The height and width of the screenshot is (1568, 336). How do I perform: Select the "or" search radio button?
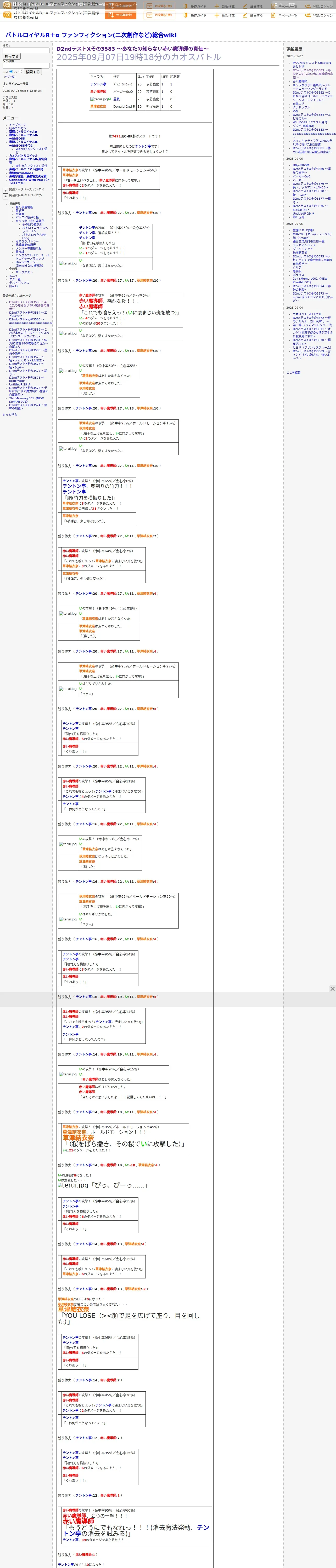pyautogui.click(x=20, y=71)
